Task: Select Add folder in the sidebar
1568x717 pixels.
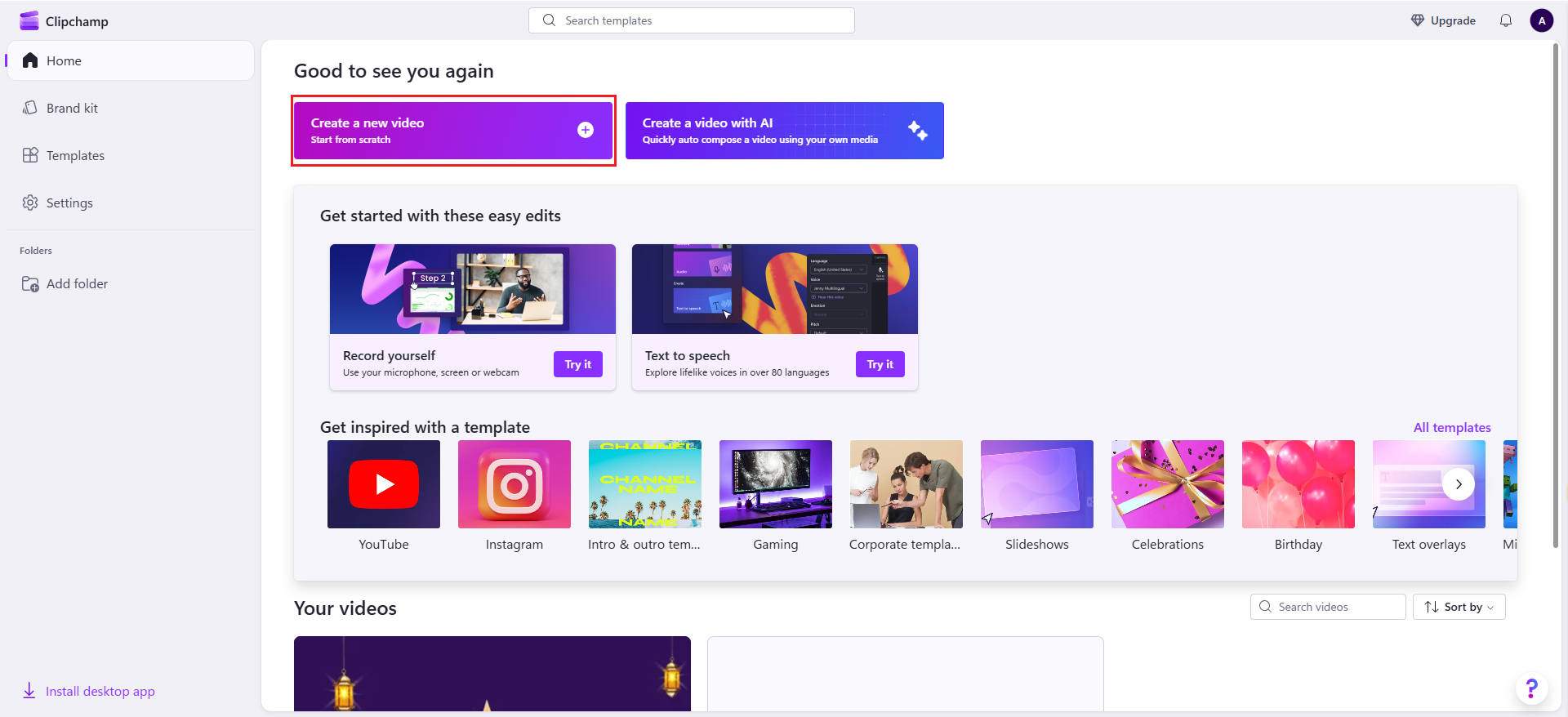Action: tap(131, 283)
